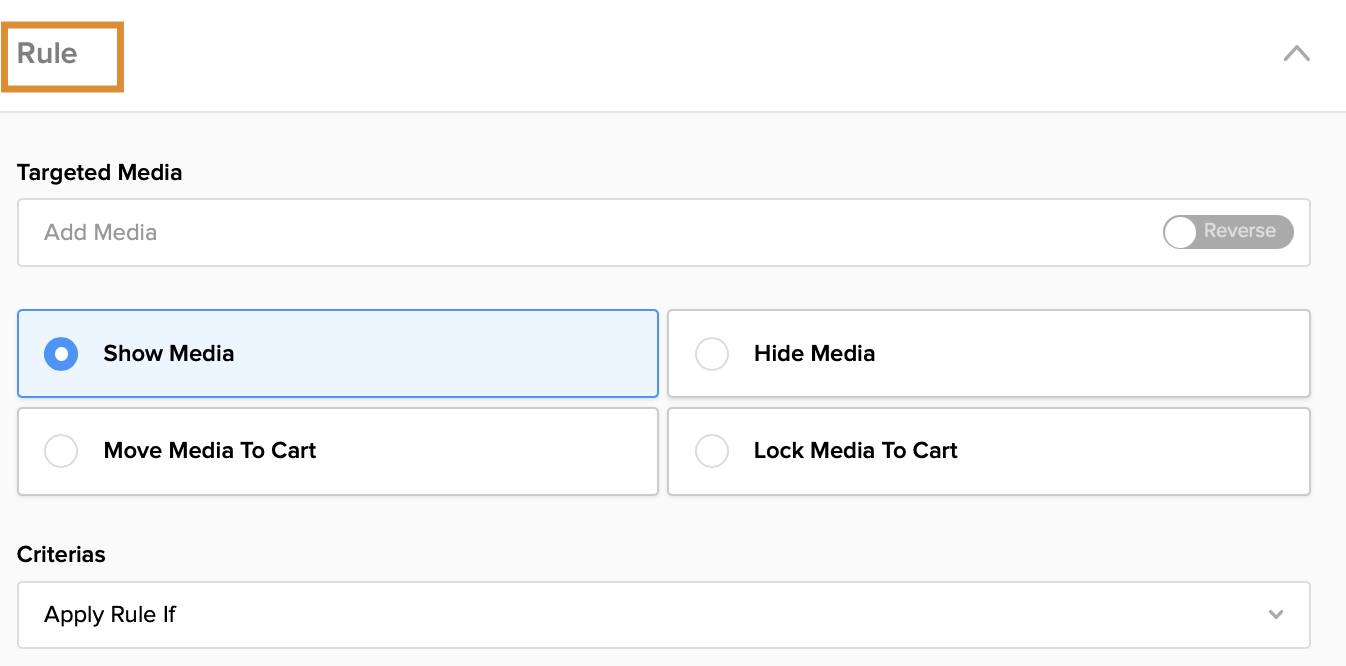Choose the Hide Media radio circle
Image resolution: width=1346 pixels, height=666 pixels.
tap(712, 354)
